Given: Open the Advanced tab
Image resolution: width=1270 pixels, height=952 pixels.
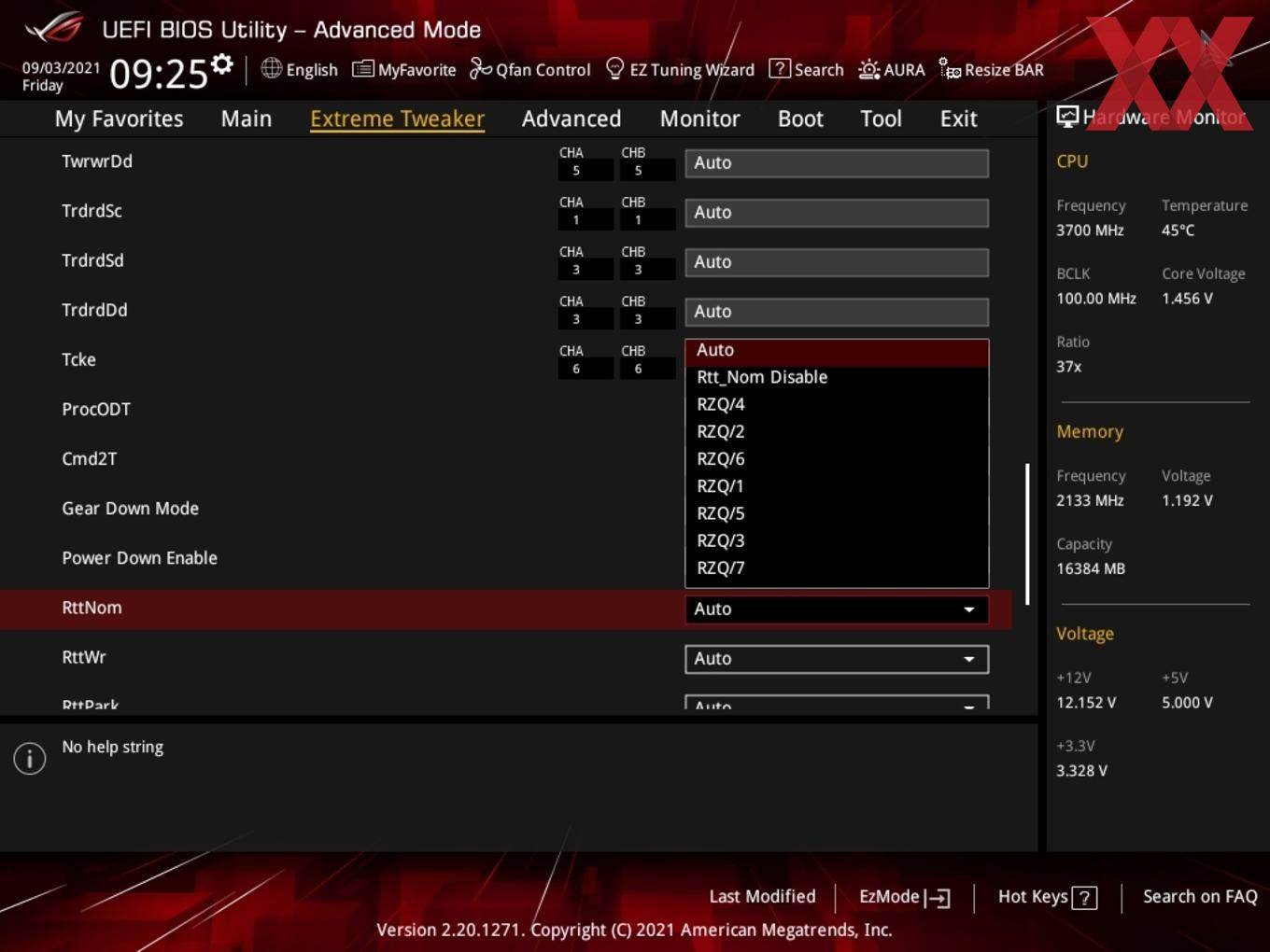Looking at the screenshot, I should tap(571, 119).
